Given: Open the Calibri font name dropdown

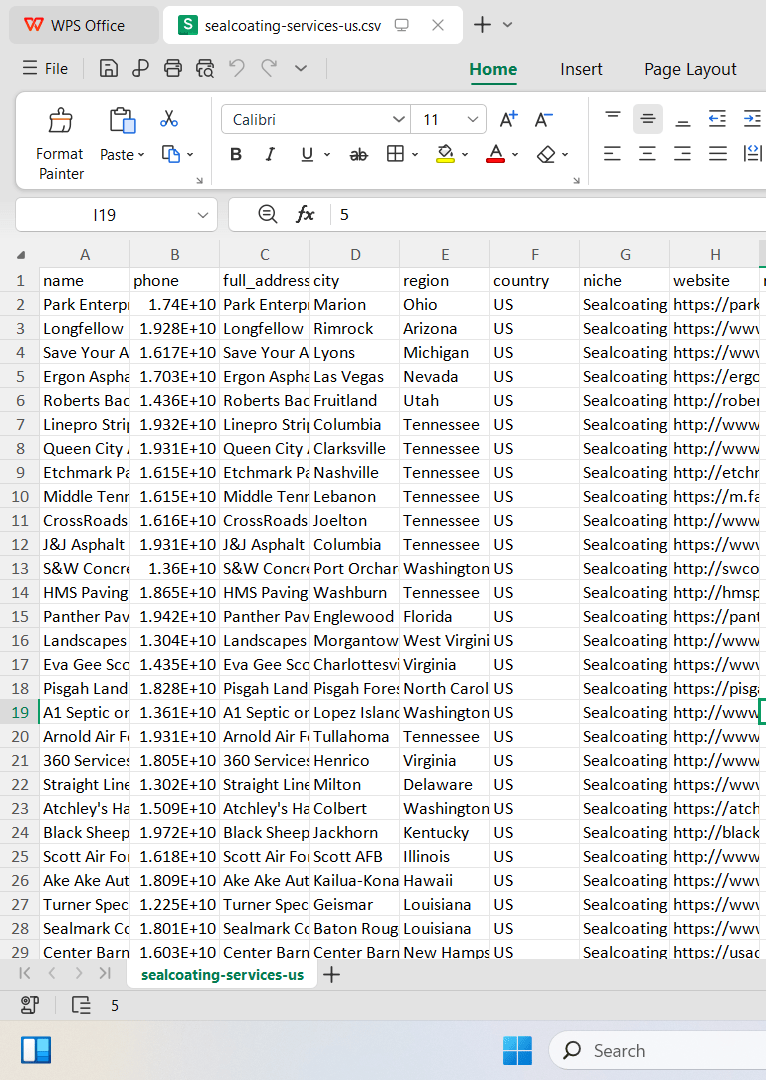Looking at the screenshot, I should [x=398, y=119].
